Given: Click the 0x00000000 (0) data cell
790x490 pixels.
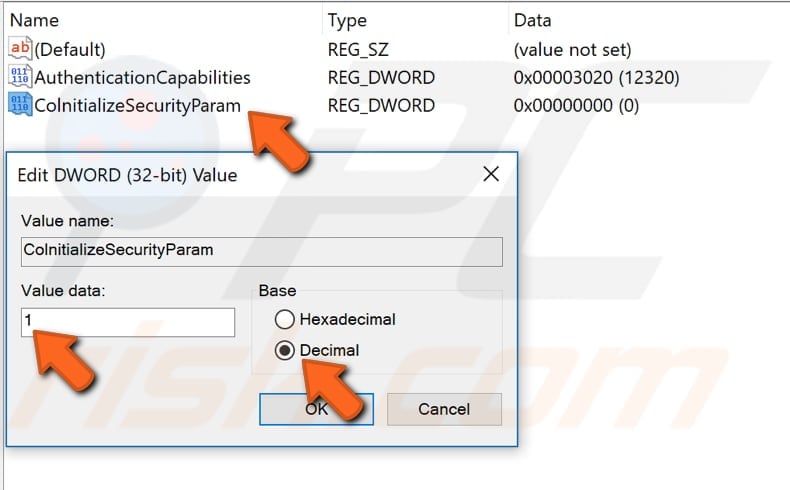Looking at the screenshot, I should pyautogui.click(x=576, y=105).
